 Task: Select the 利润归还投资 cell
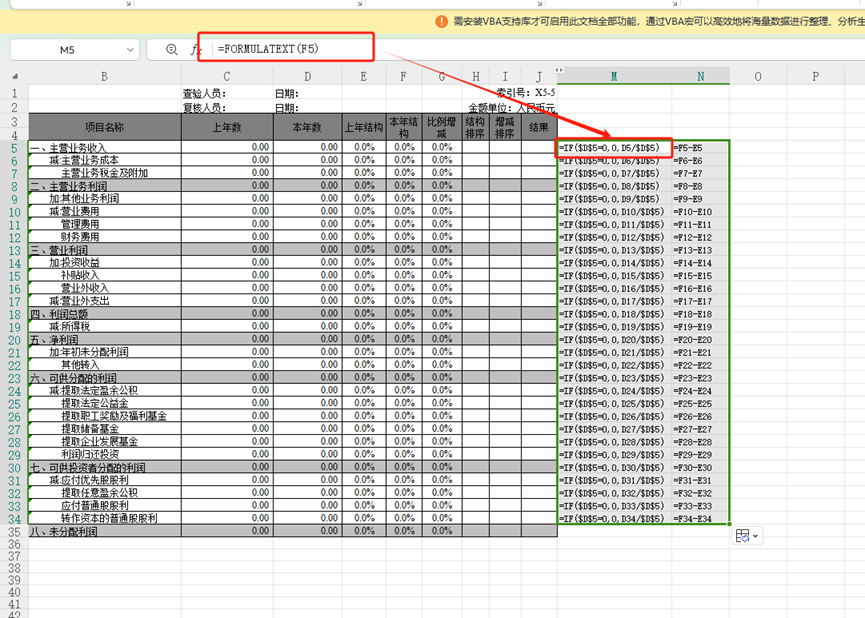click(x=104, y=455)
